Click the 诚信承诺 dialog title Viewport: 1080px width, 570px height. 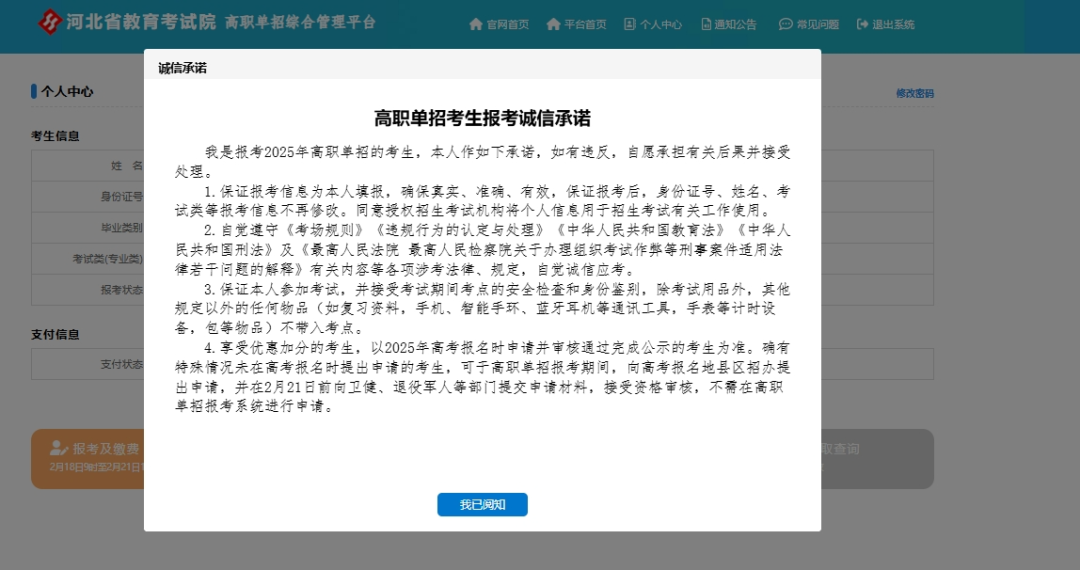click(x=183, y=68)
